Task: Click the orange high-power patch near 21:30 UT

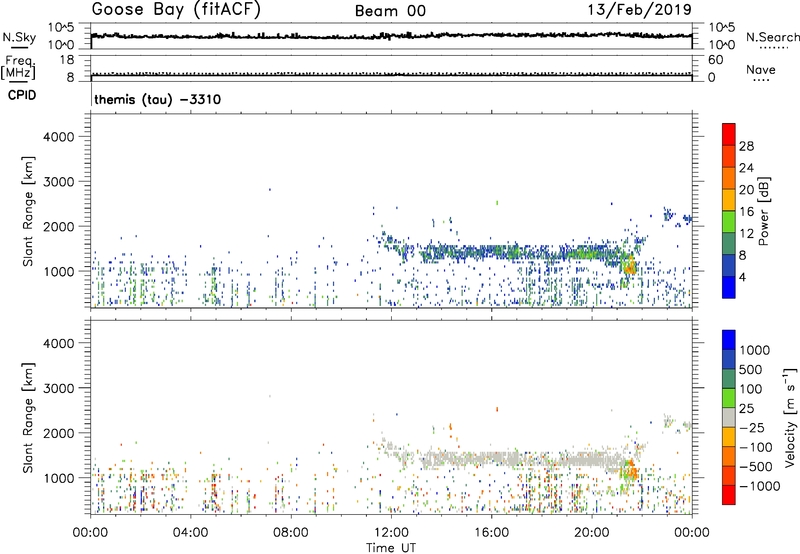Action: (631, 265)
